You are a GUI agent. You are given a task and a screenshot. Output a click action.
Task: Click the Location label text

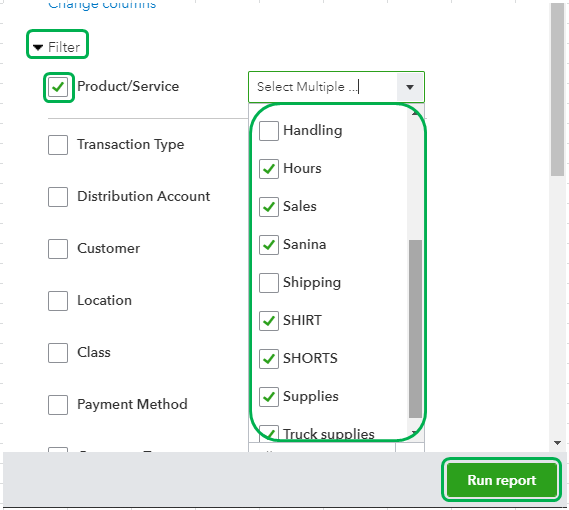(105, 300)
